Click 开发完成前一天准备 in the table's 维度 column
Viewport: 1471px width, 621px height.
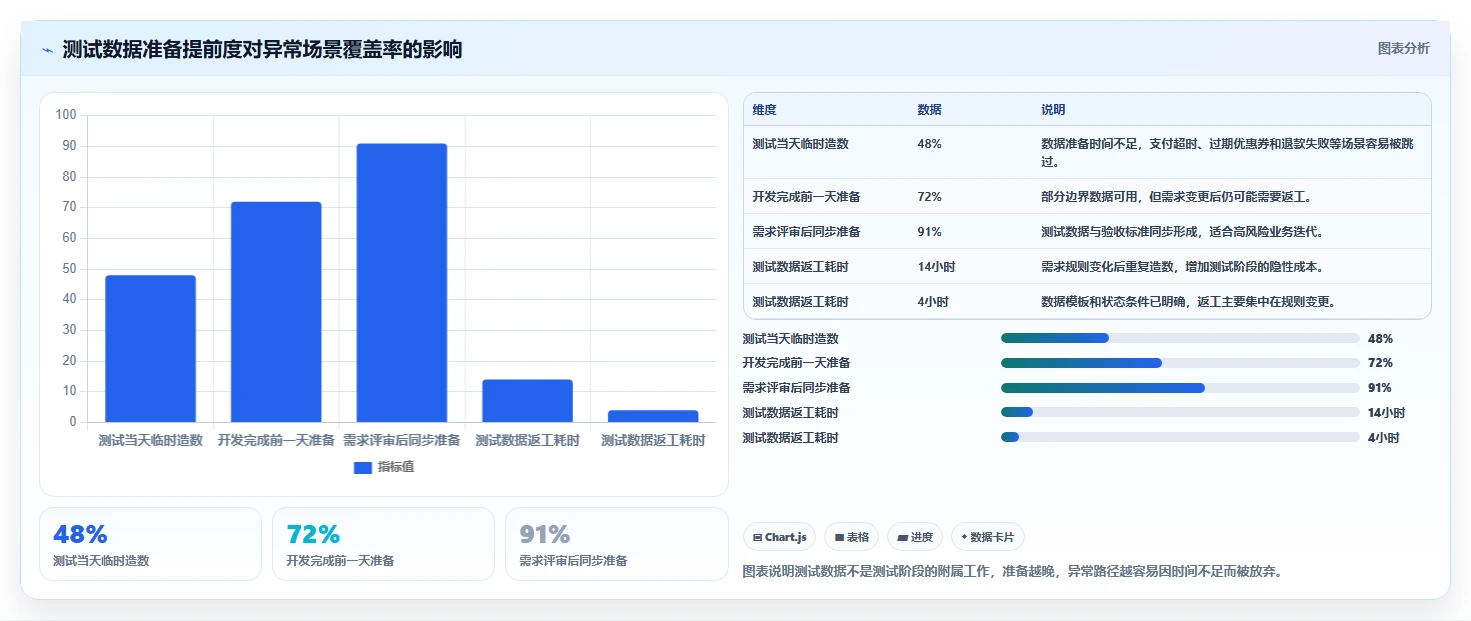tap(807, 197)
